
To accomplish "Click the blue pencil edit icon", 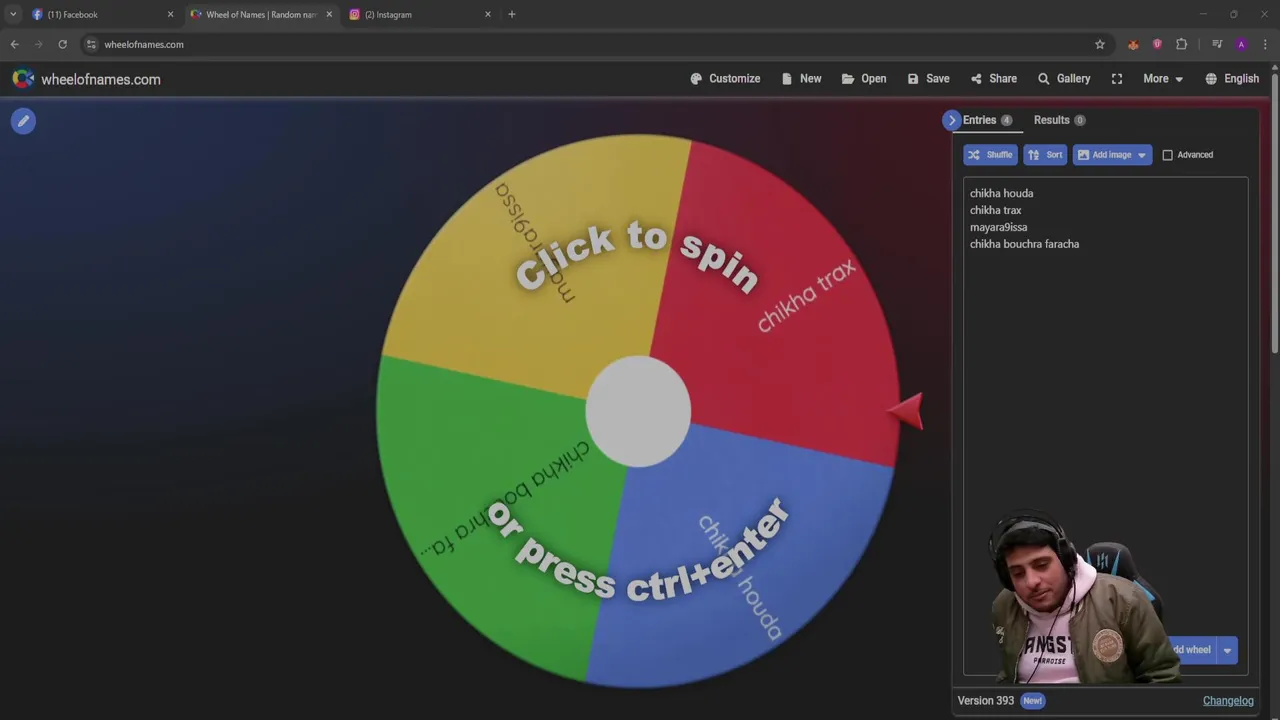I will click(x=23, y=121).
